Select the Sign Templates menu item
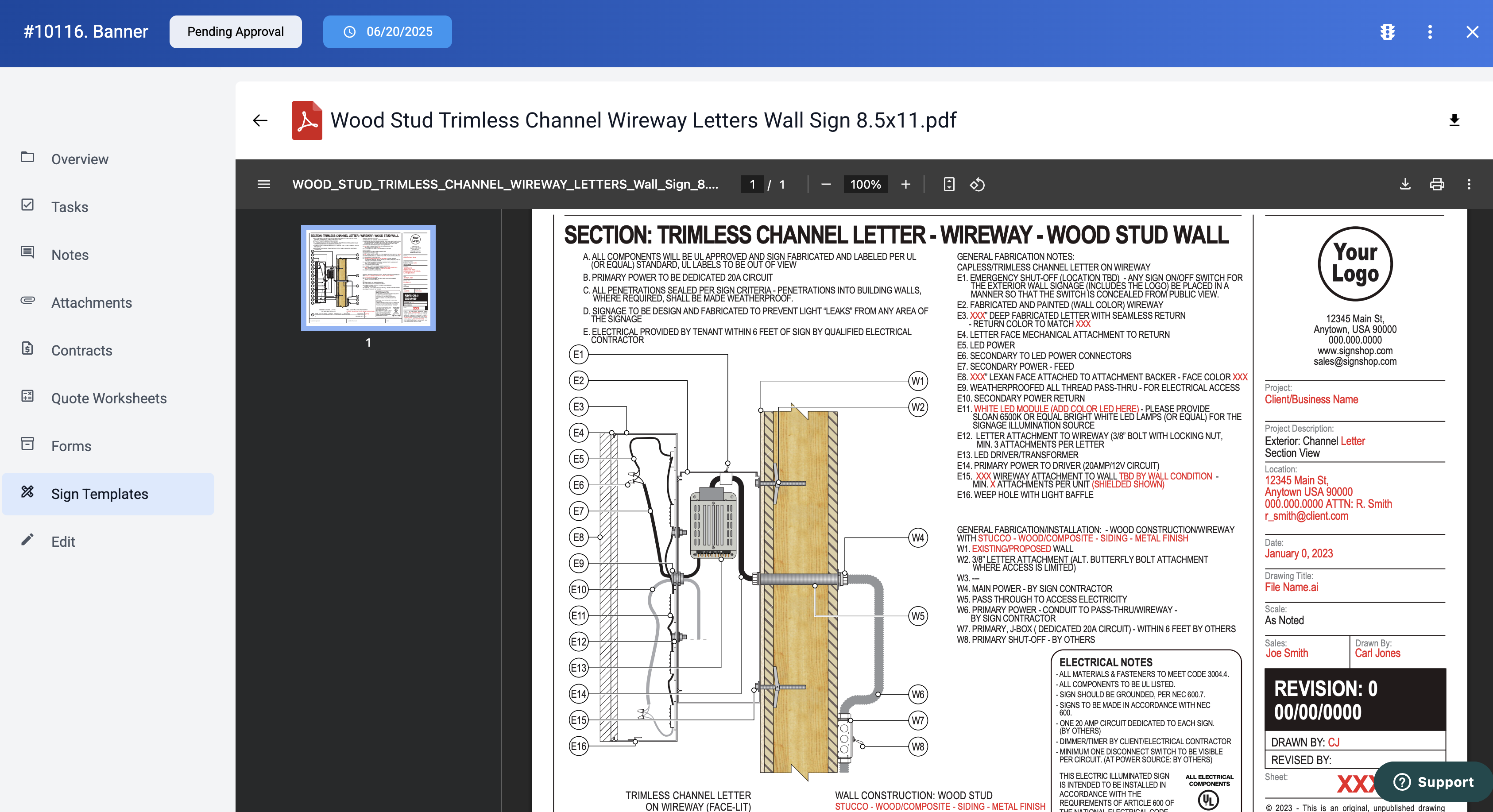1493x812 pixels. click(108, 494)
